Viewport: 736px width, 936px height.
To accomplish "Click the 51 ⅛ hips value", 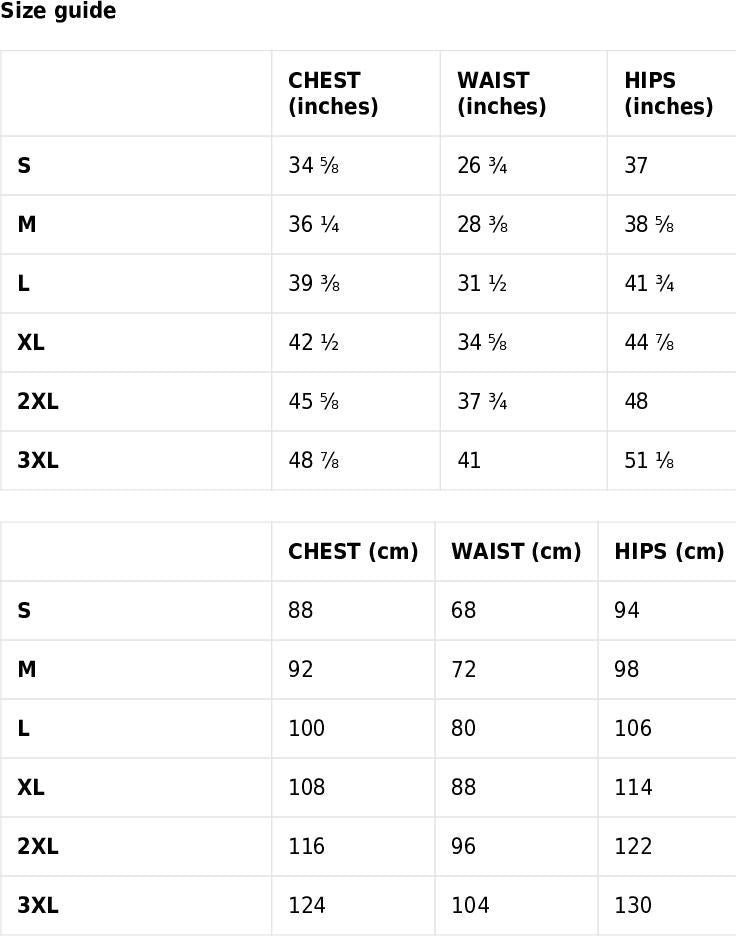I will coord(649,460).
